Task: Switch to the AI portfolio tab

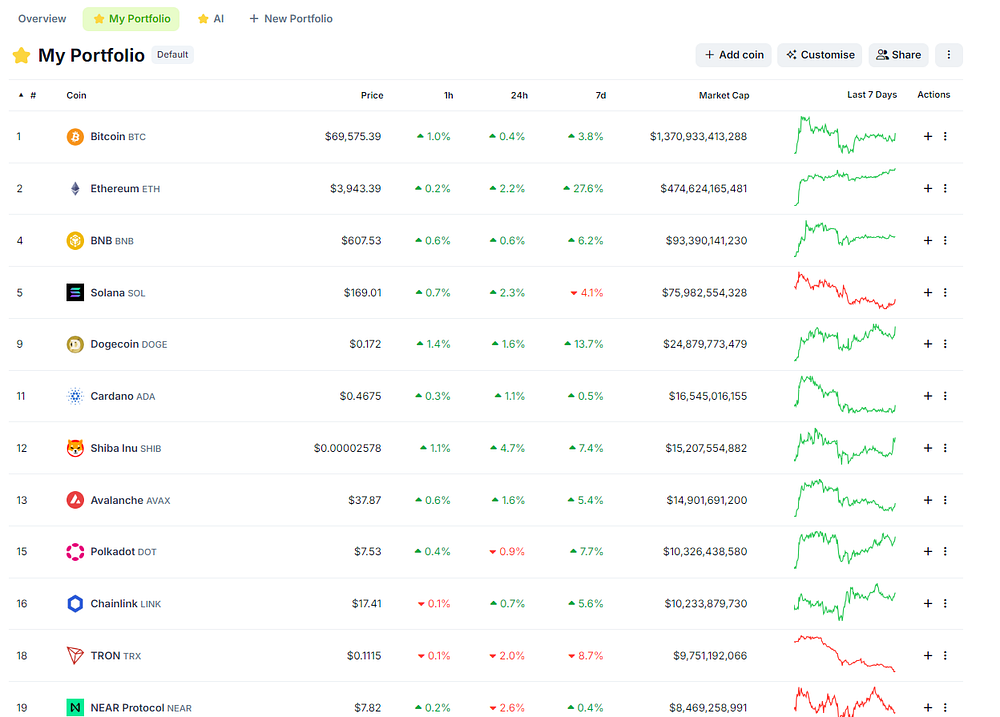Action: pyautogui.click(x=211, y=18)
